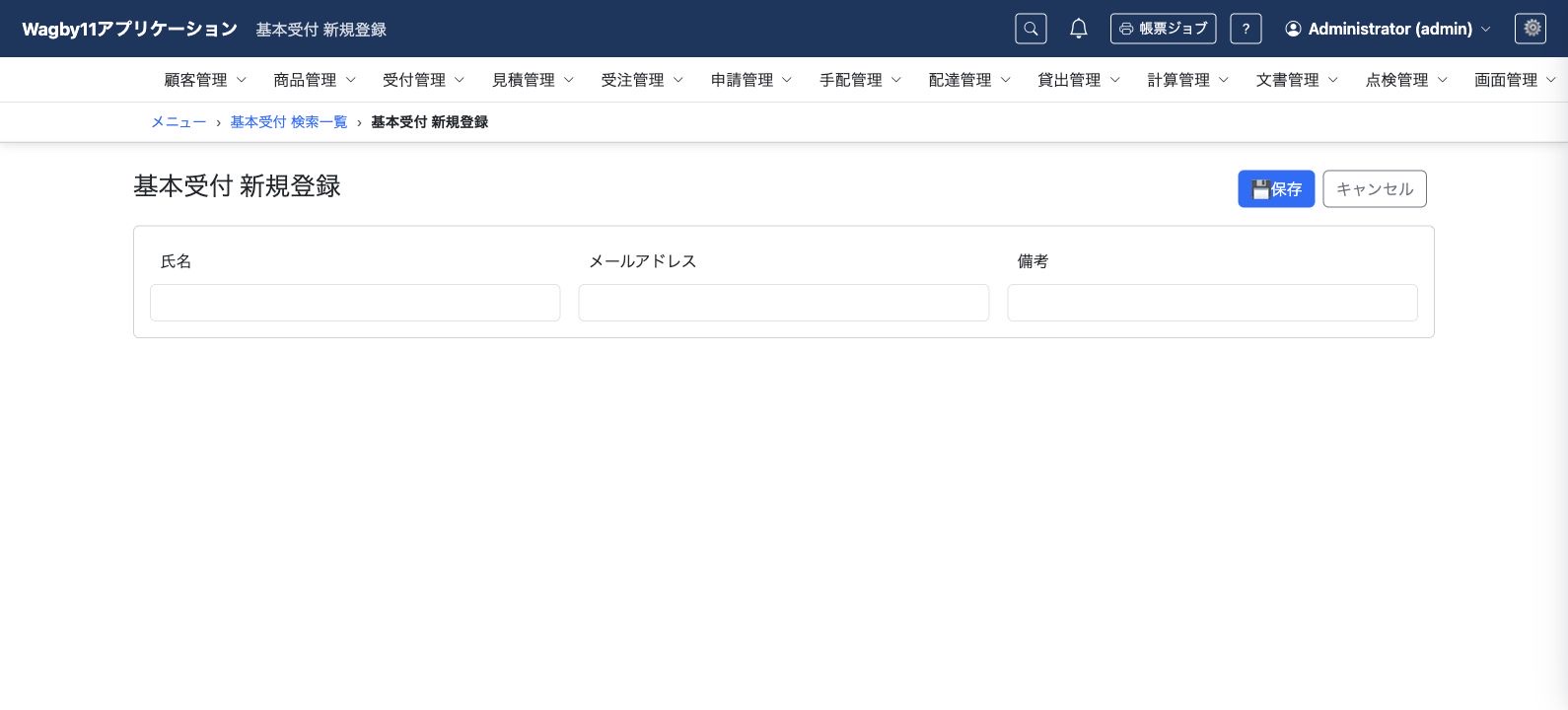Screen dimensions: 1568x710
Task: Expand the 申請管理 dropdown
Action: pos(751,80)
